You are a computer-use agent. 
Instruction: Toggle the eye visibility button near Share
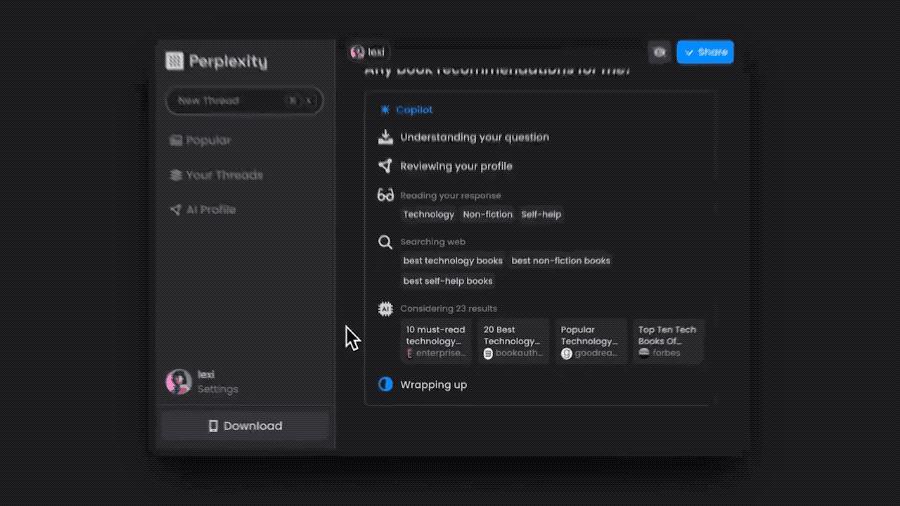(659, 52)
